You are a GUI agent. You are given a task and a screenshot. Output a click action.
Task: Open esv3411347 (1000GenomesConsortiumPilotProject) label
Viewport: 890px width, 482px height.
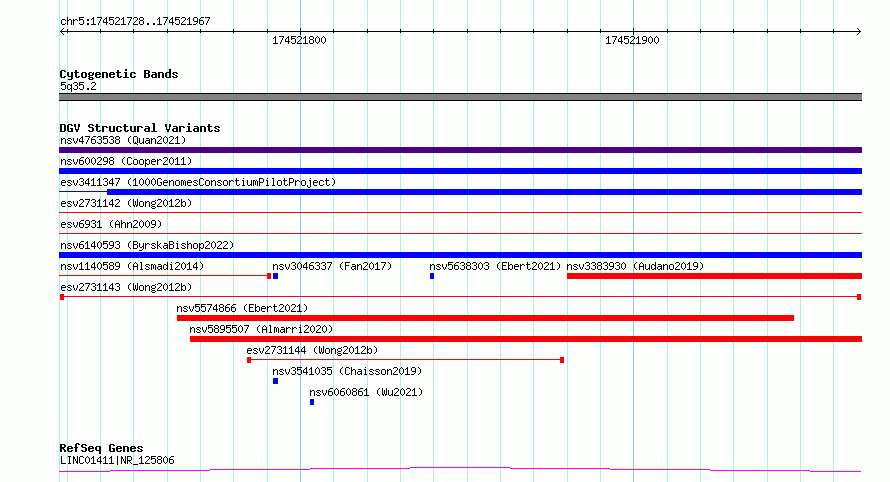click(x=198, y=182)
